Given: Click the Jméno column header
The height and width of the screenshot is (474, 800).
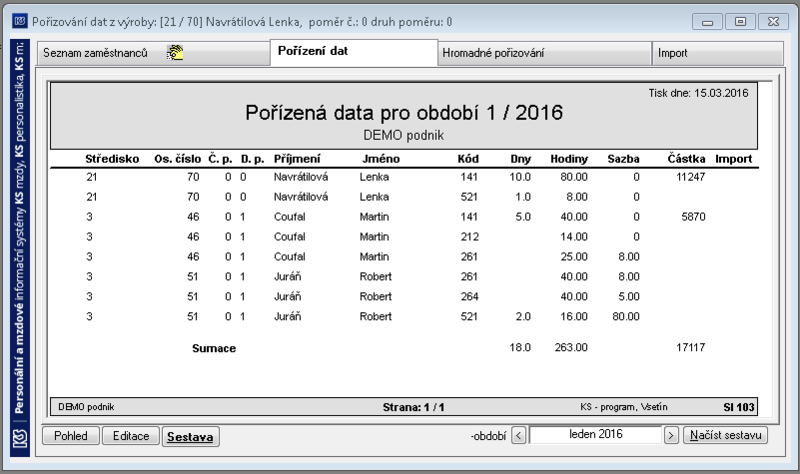Looking at the screenshot, I should pos(381,159).
